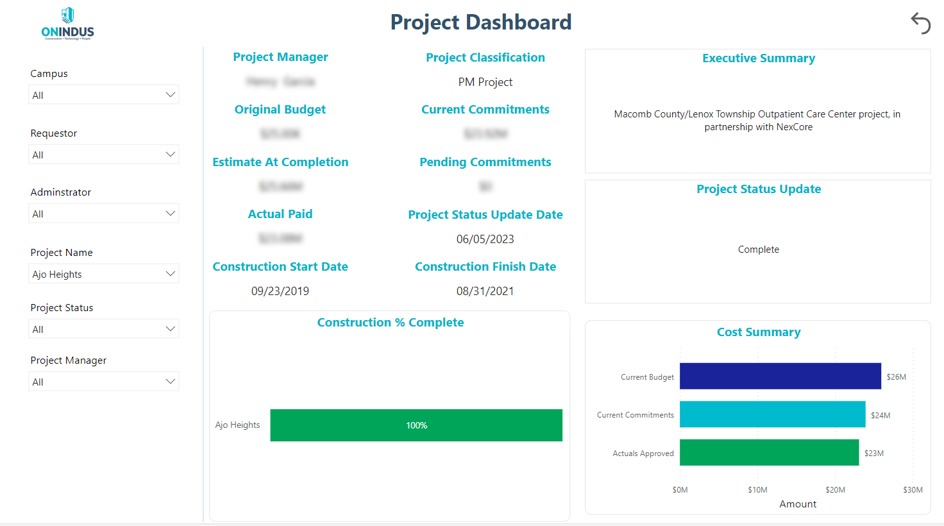Viewport: 944px width, 526px height.
Task: Click the PM Project classification value
Action: [485, 82]
